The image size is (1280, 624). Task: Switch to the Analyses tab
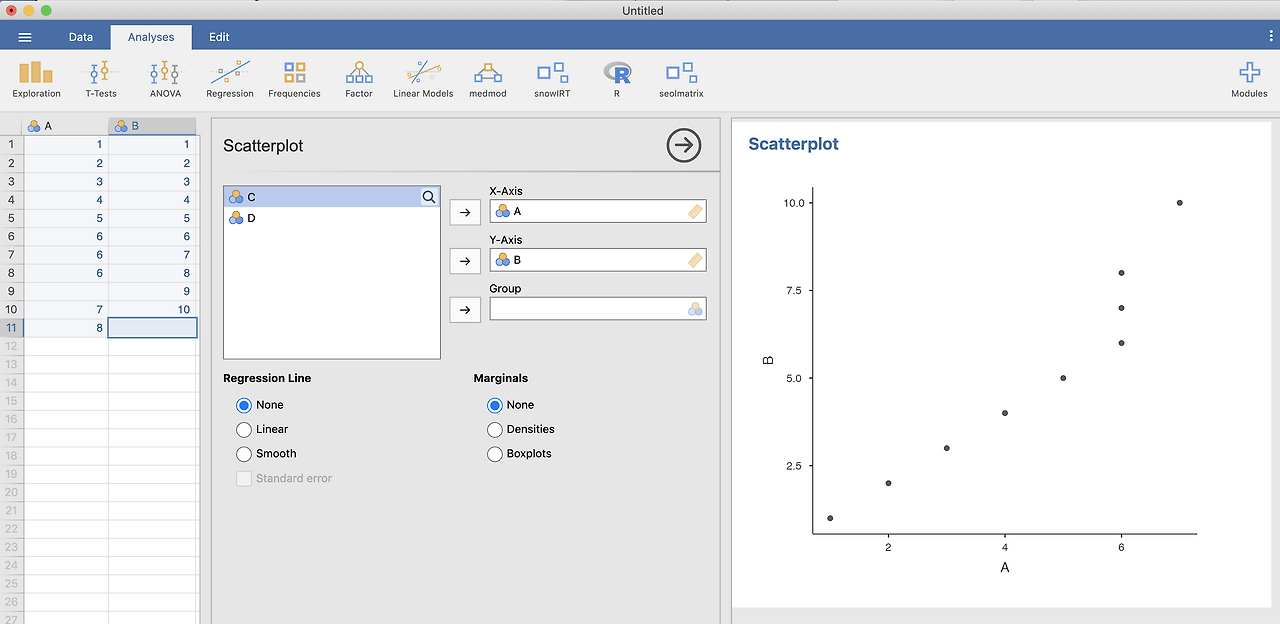pyautogui.click(x=151, y=37)
